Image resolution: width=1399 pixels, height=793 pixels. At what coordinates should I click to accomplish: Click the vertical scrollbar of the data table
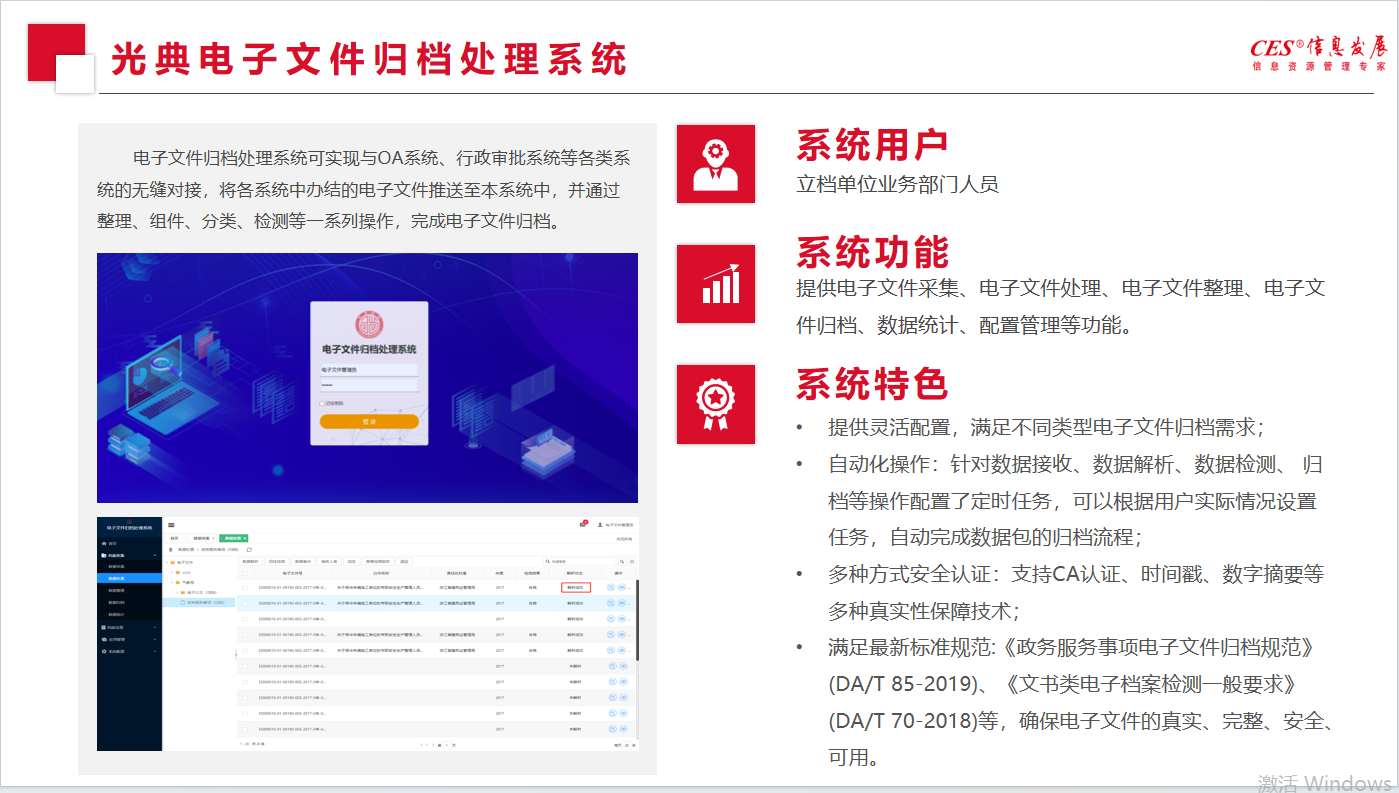pos(636,620)
